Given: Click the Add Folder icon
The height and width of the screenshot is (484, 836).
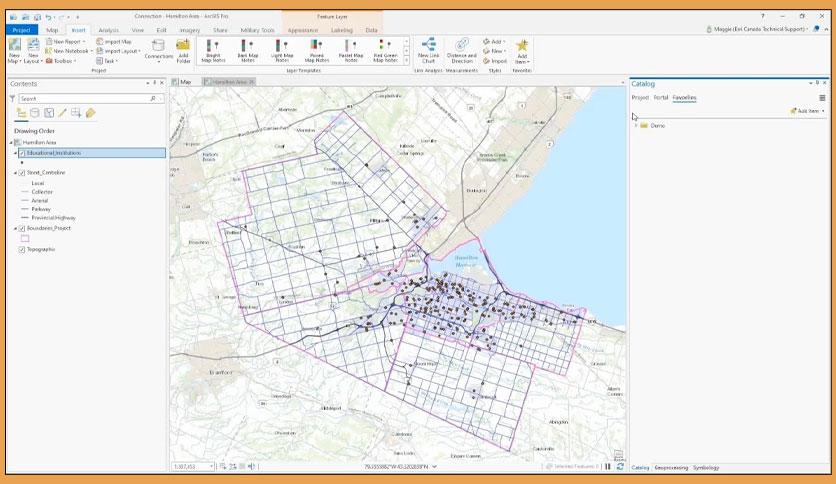Looking at the screenshot, I should point(183,50).
